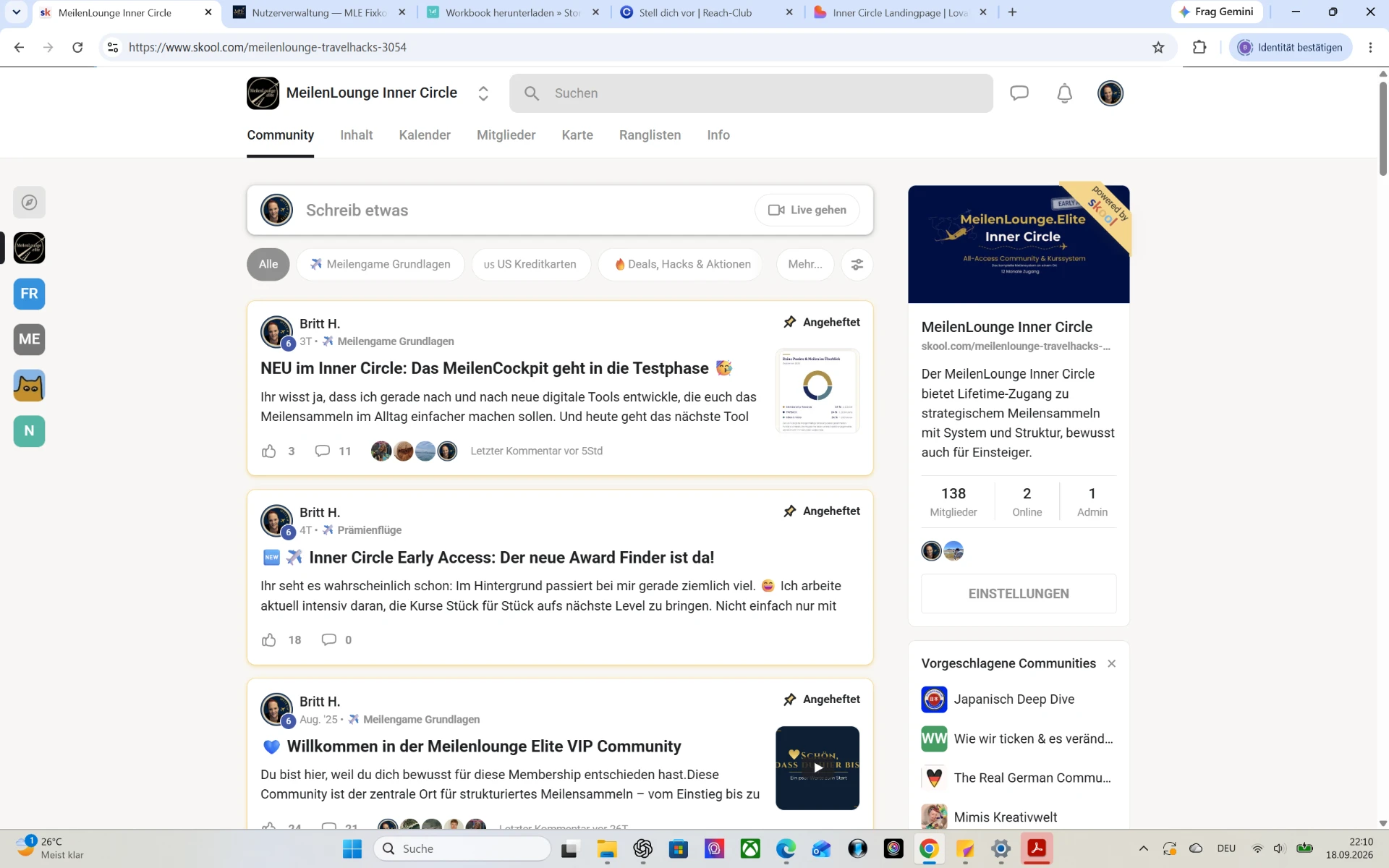Reload the page
1389x868 pixels.
[77, 48]
